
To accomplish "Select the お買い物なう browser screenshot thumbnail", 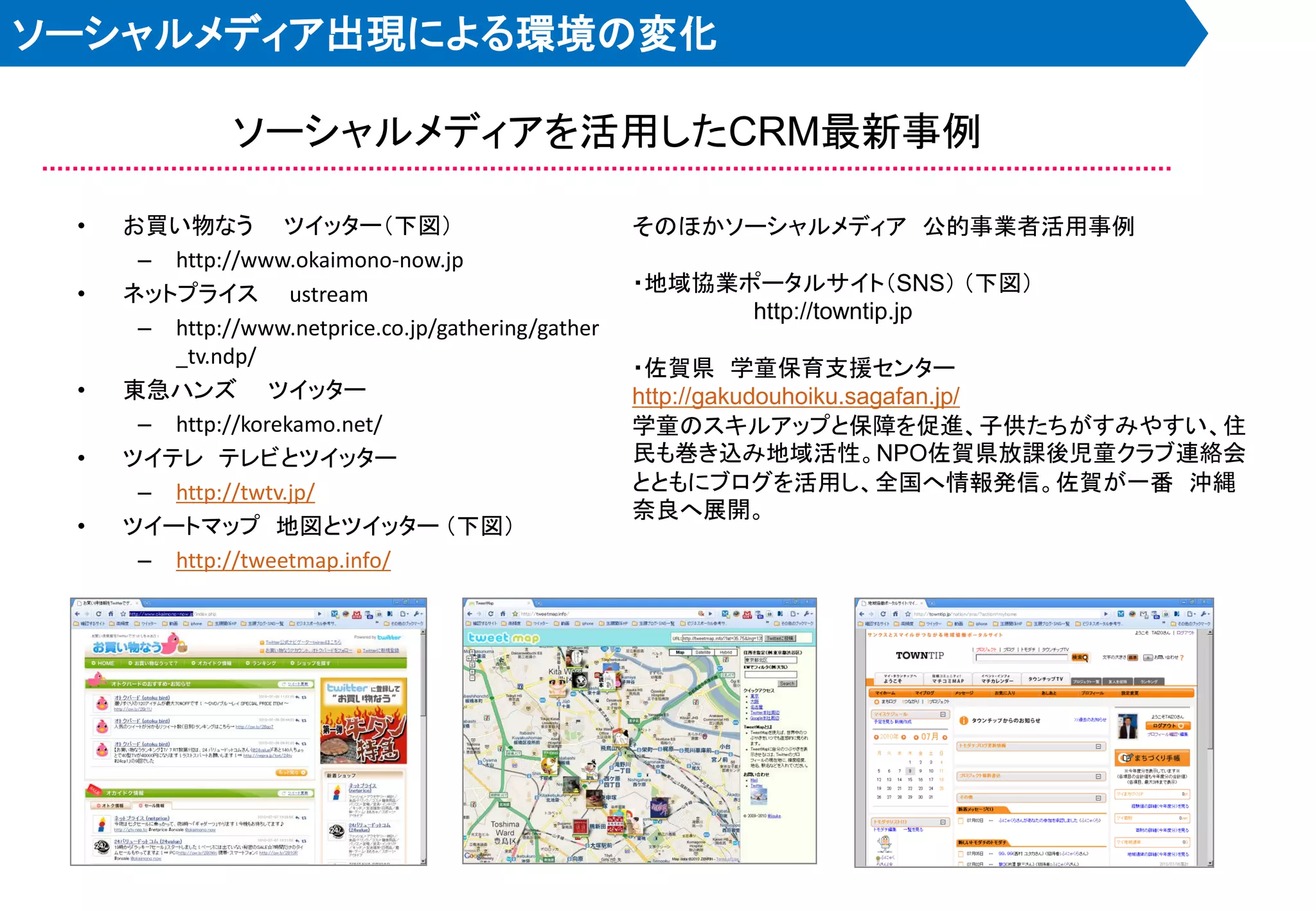I will 248,732.
